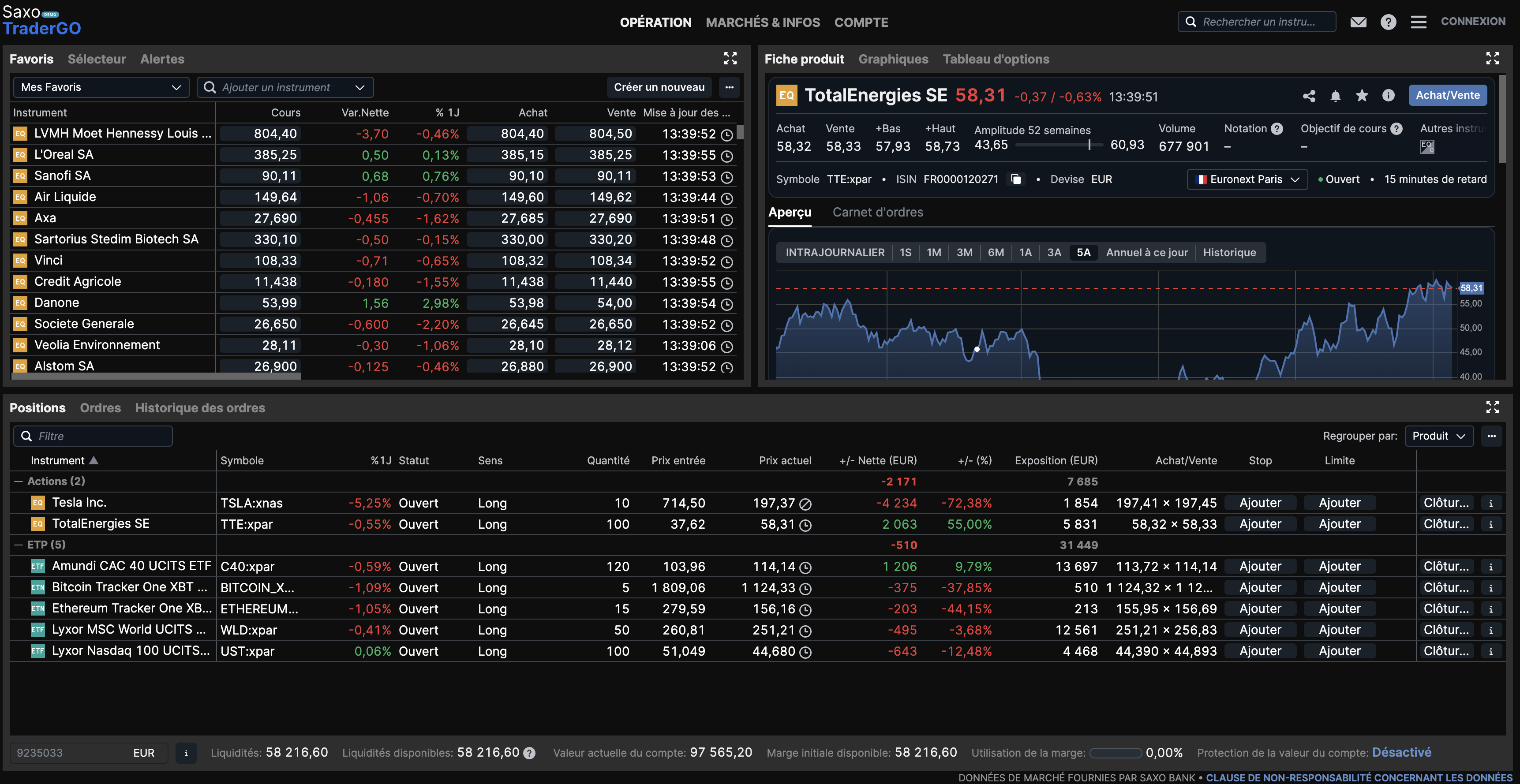Screen dimensions: 1520x784
Task: Copy the ISIN code icon
Action: point(1015,179)
